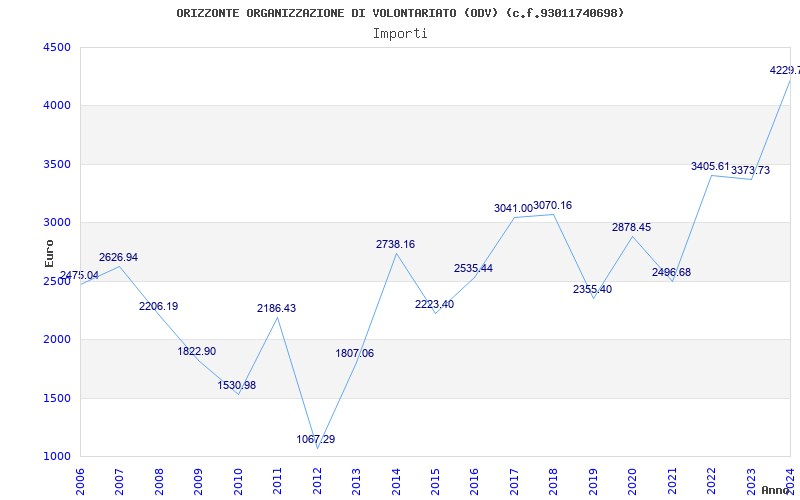Image resolution: width=800 pixels, height=500 pixels.
Task: Click x-axis year 2009
Action: click(198, 482)
